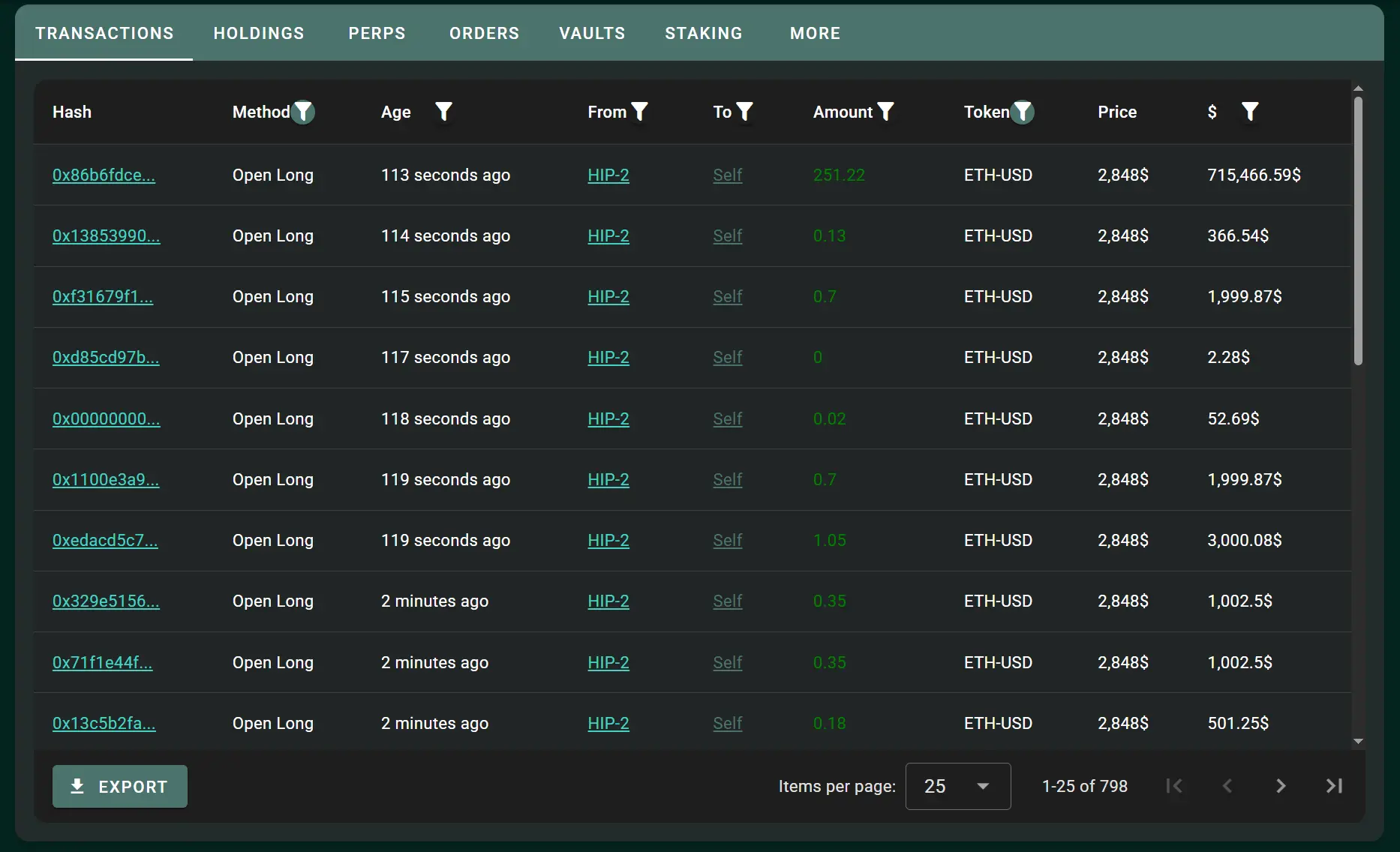Open the Age column filter
The height and width of the screenshot is (852, 1400).
[x=443, y=112]
